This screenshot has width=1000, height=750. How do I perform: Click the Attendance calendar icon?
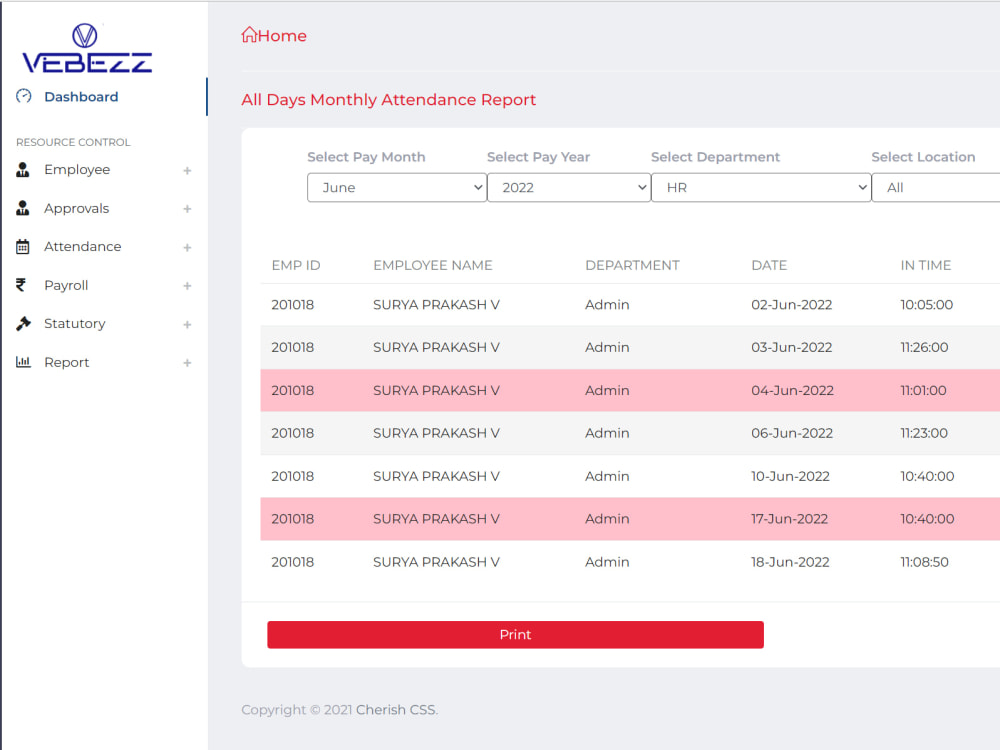pyautogui.click(x=23, y=247)
